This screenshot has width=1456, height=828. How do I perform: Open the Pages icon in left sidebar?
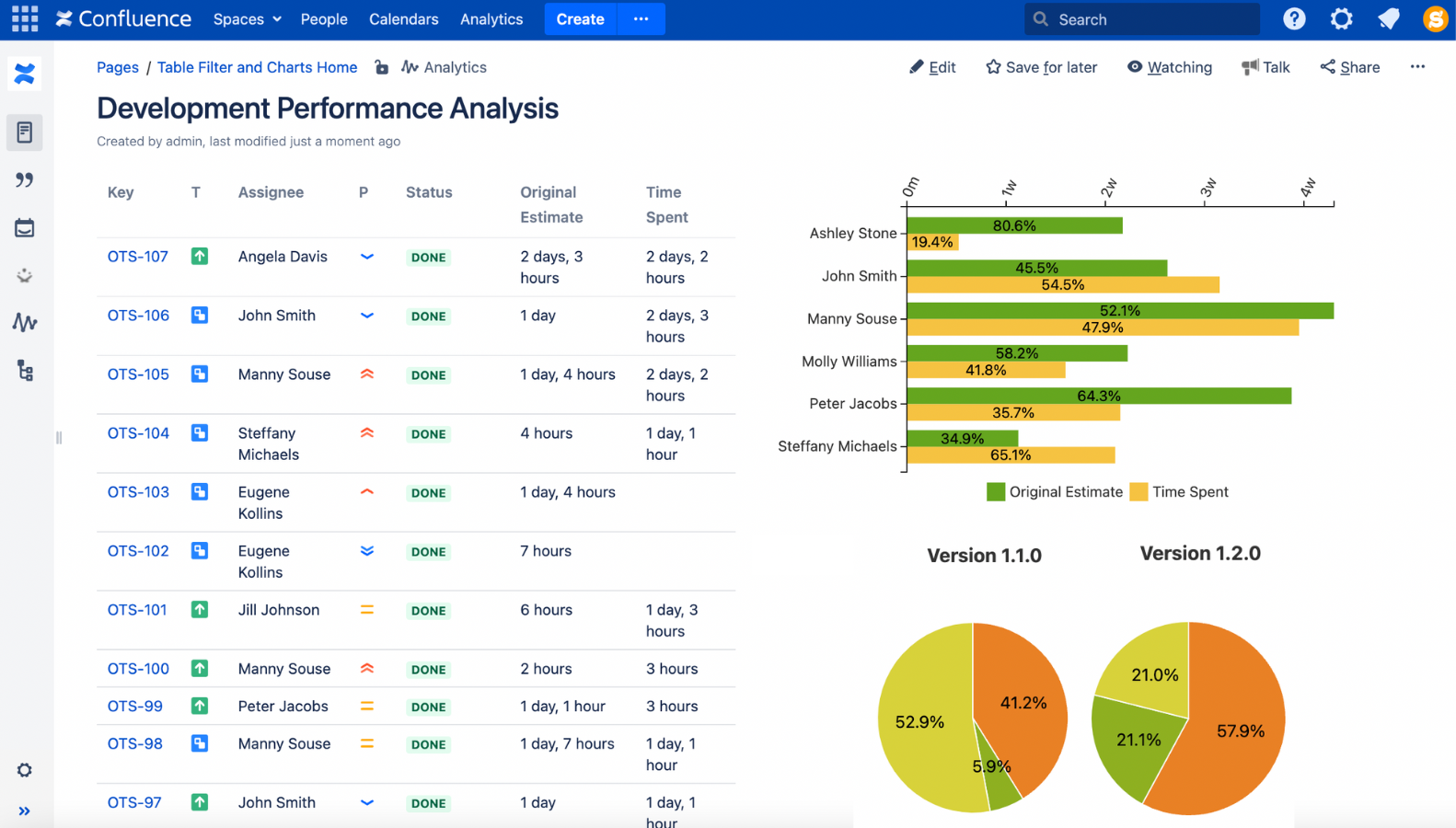click(x=25, y=132)
